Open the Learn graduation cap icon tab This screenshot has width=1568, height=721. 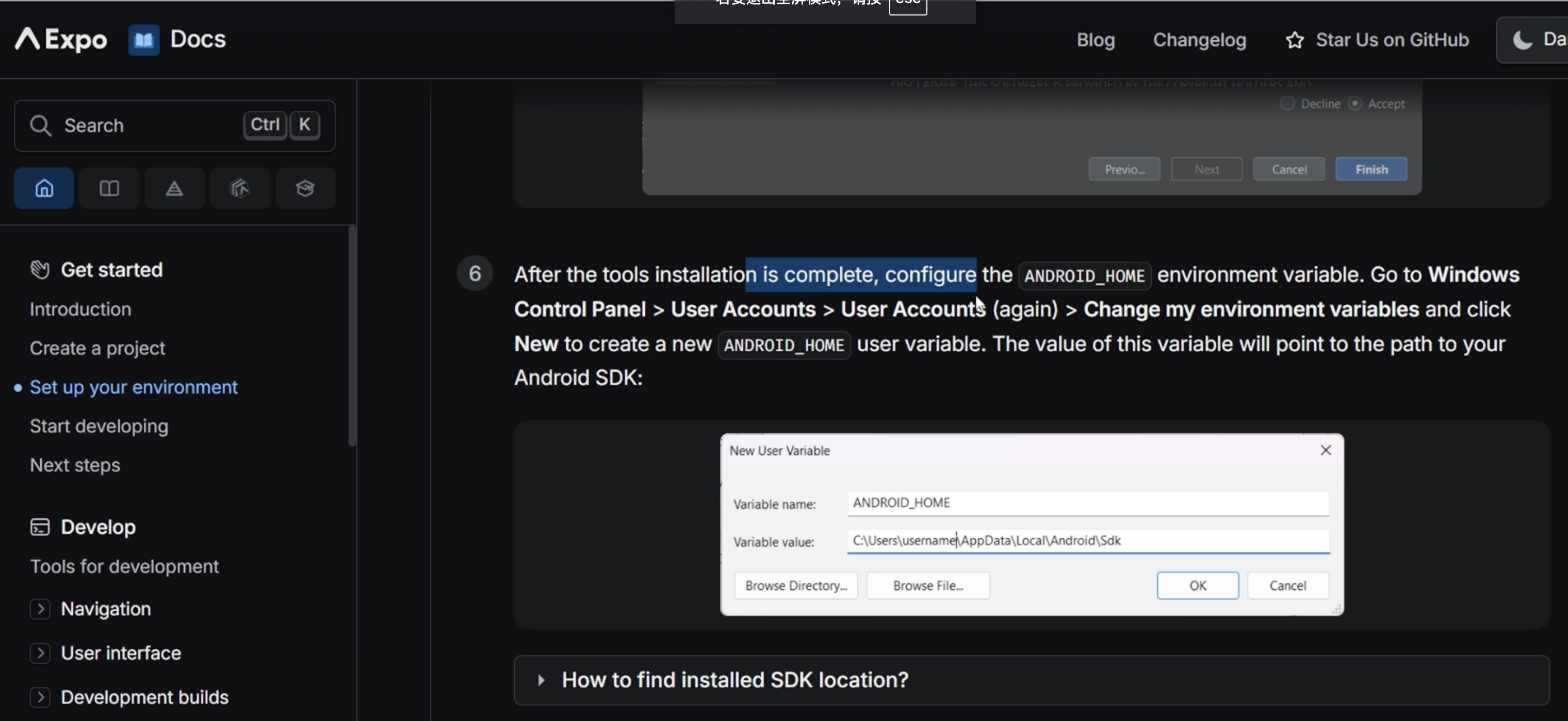coord(305,189)
